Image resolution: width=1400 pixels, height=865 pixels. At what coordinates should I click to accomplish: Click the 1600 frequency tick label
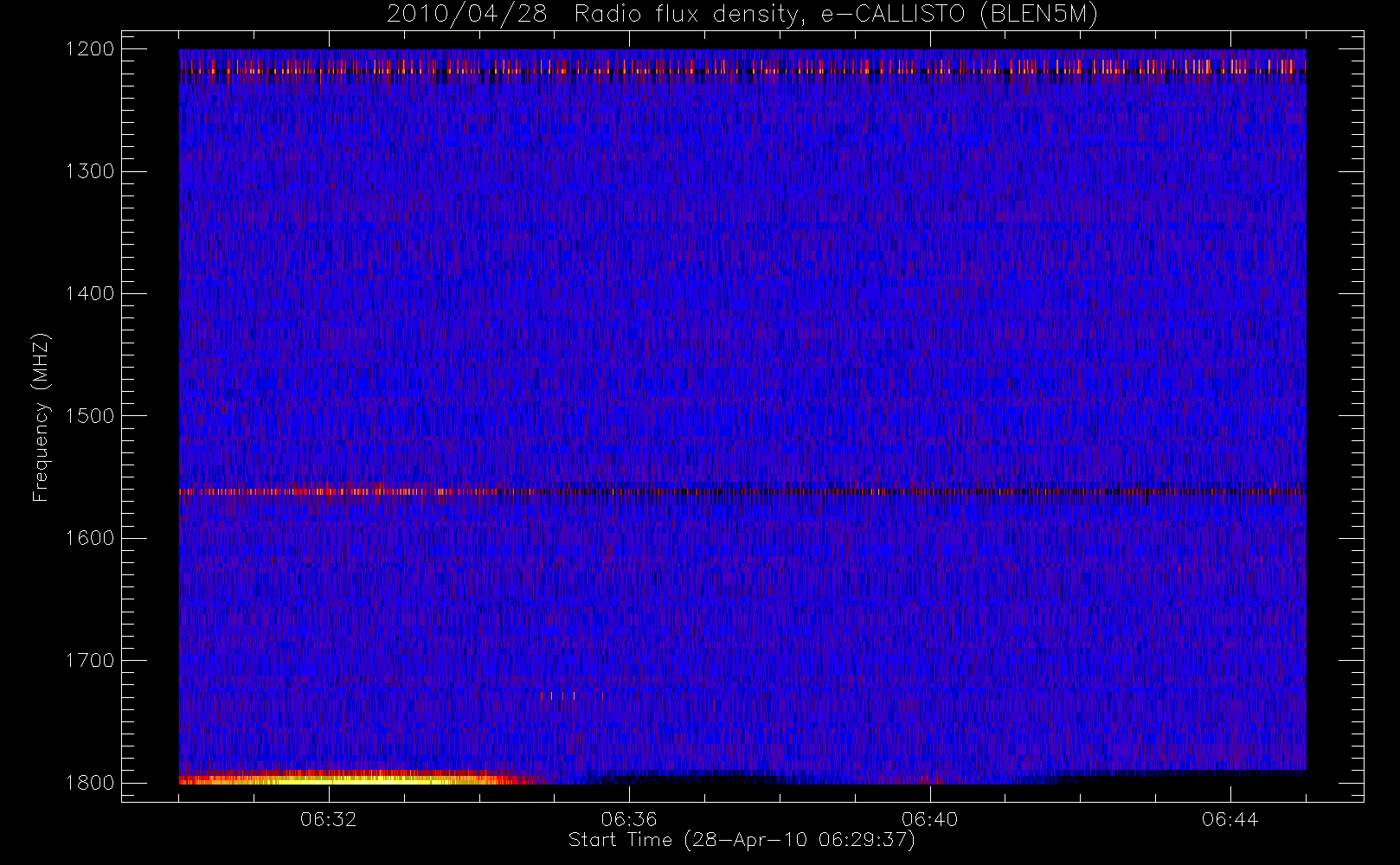(90, 538)
